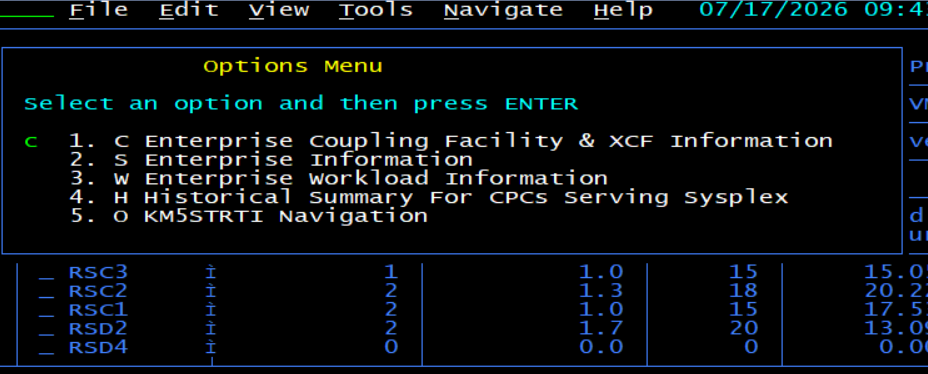Click the info indicator icon in RSD2 row
928x374 pixels.
pos(211,329)
